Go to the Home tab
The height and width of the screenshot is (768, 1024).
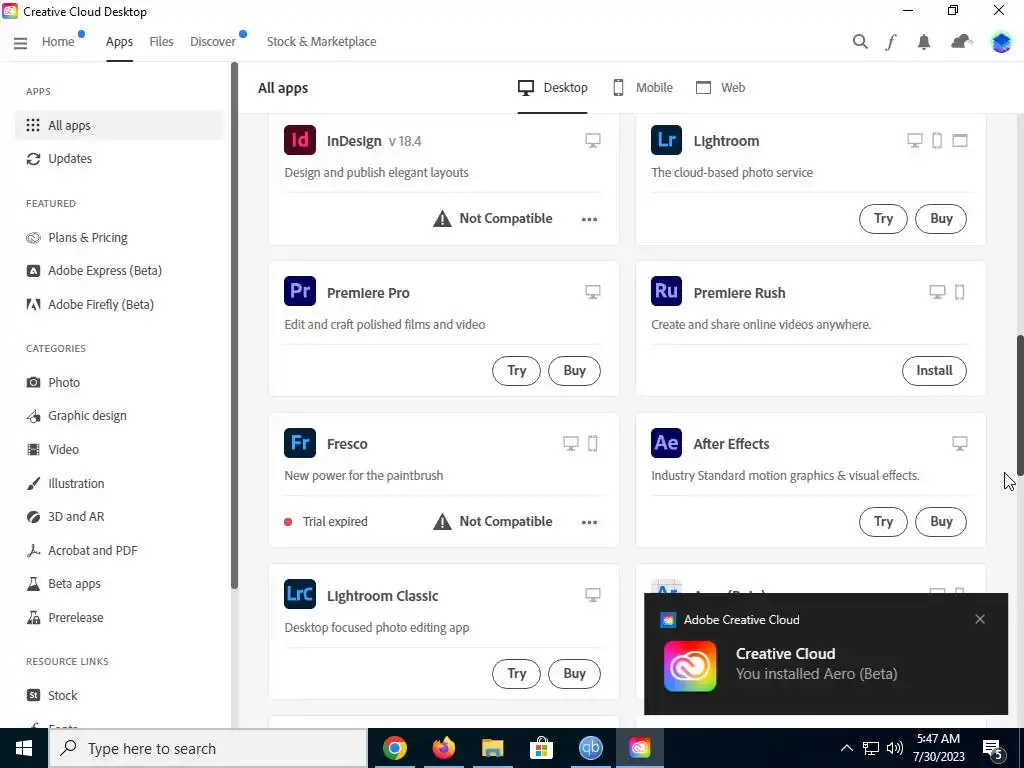(x=58, y=42)
